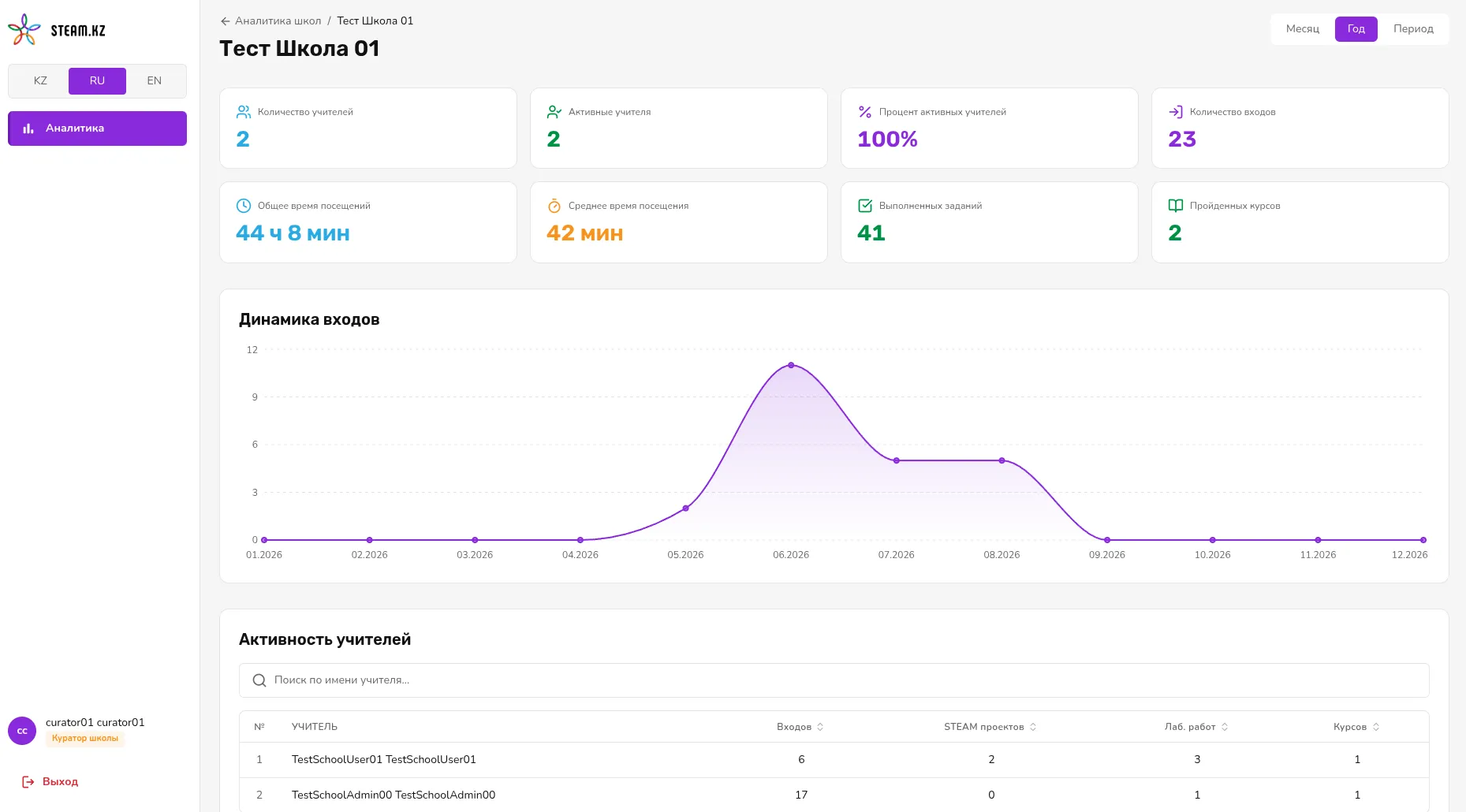Choose the Период custom range filter
This screenshot has width=1466, height=812.
[x=1413, y=29]
